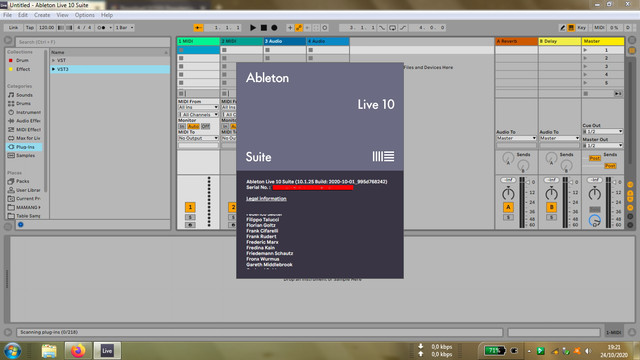Click the Session Record circle button

[325, 28]
